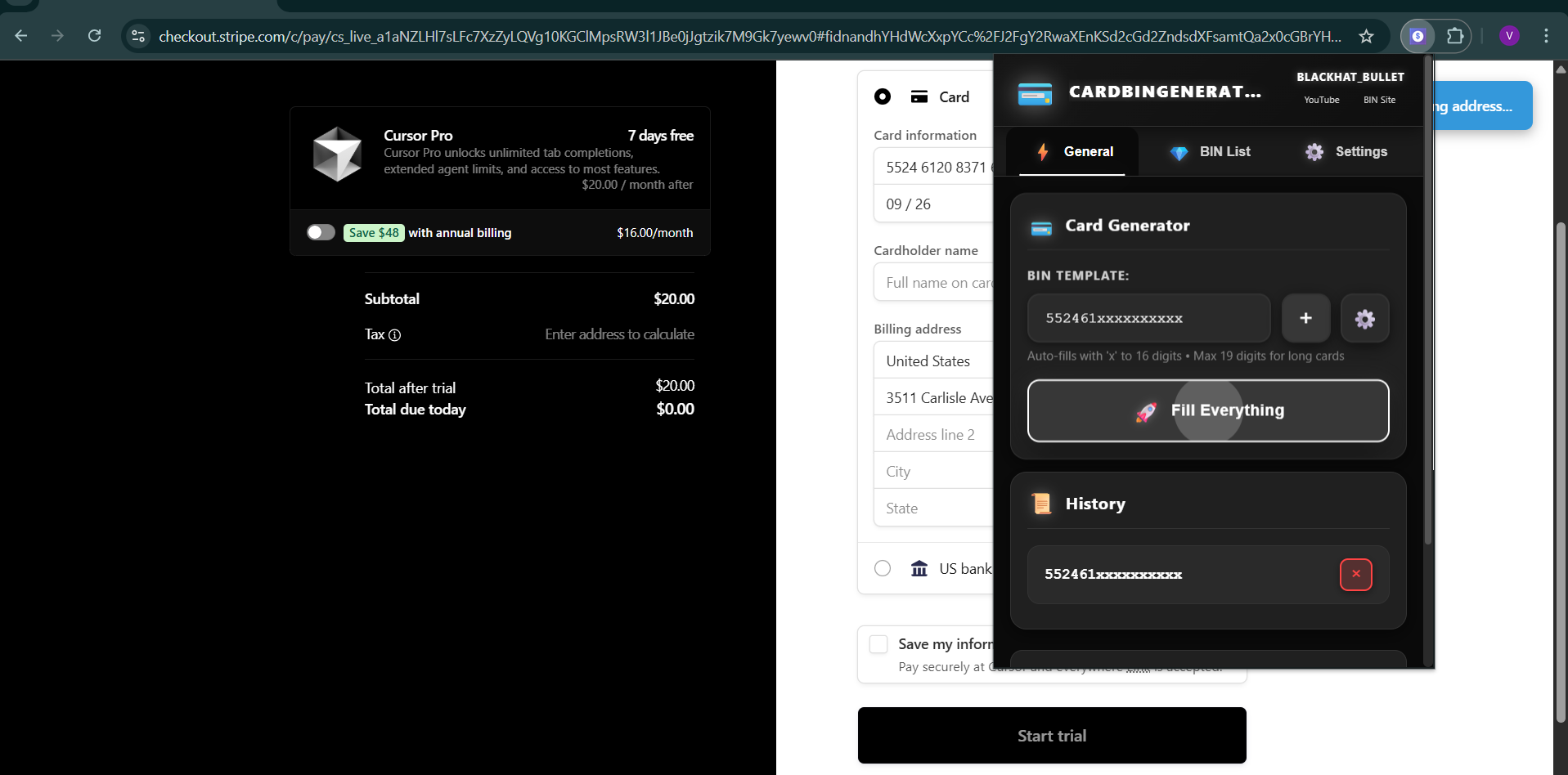
Task: Toggle annual billing switch
Action: (x=321, y=233)
